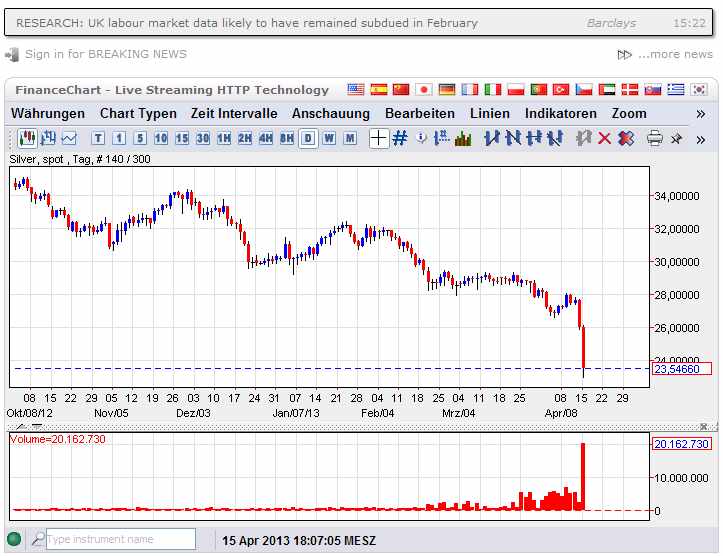Set interval to 30 minutes
This screenshot has width=723, height=556.
tap(203, 138)
